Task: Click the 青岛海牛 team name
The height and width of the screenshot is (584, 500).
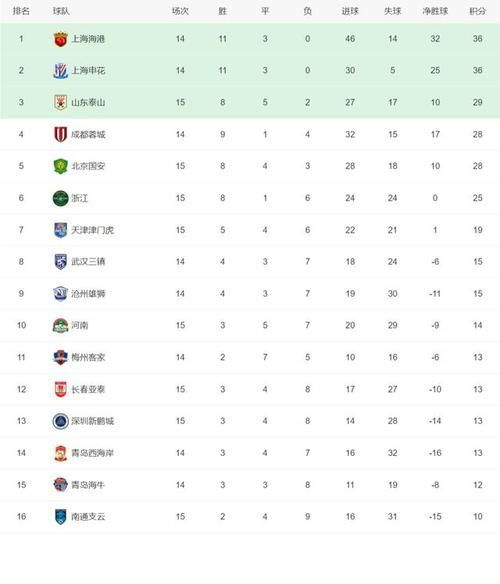Action: click(x=88, y=485)
